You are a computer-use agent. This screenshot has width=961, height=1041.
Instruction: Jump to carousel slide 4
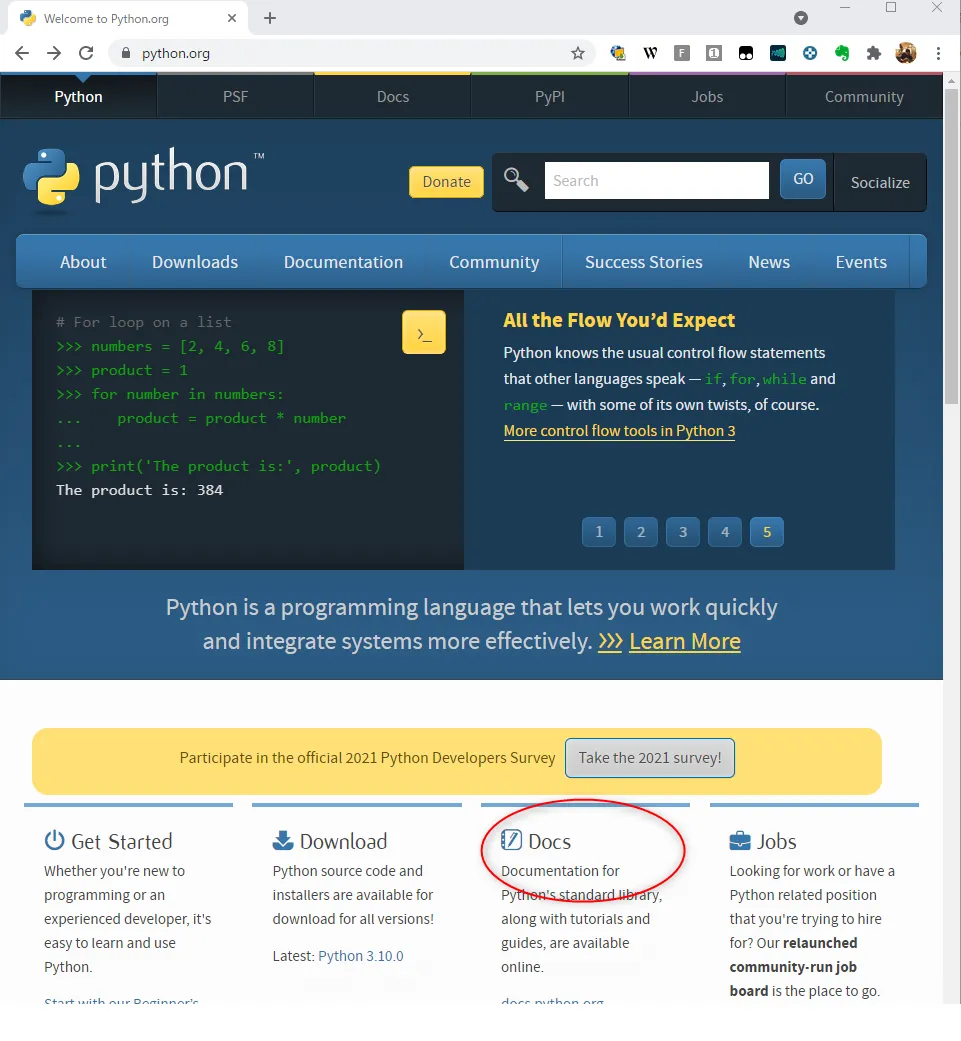725,532
